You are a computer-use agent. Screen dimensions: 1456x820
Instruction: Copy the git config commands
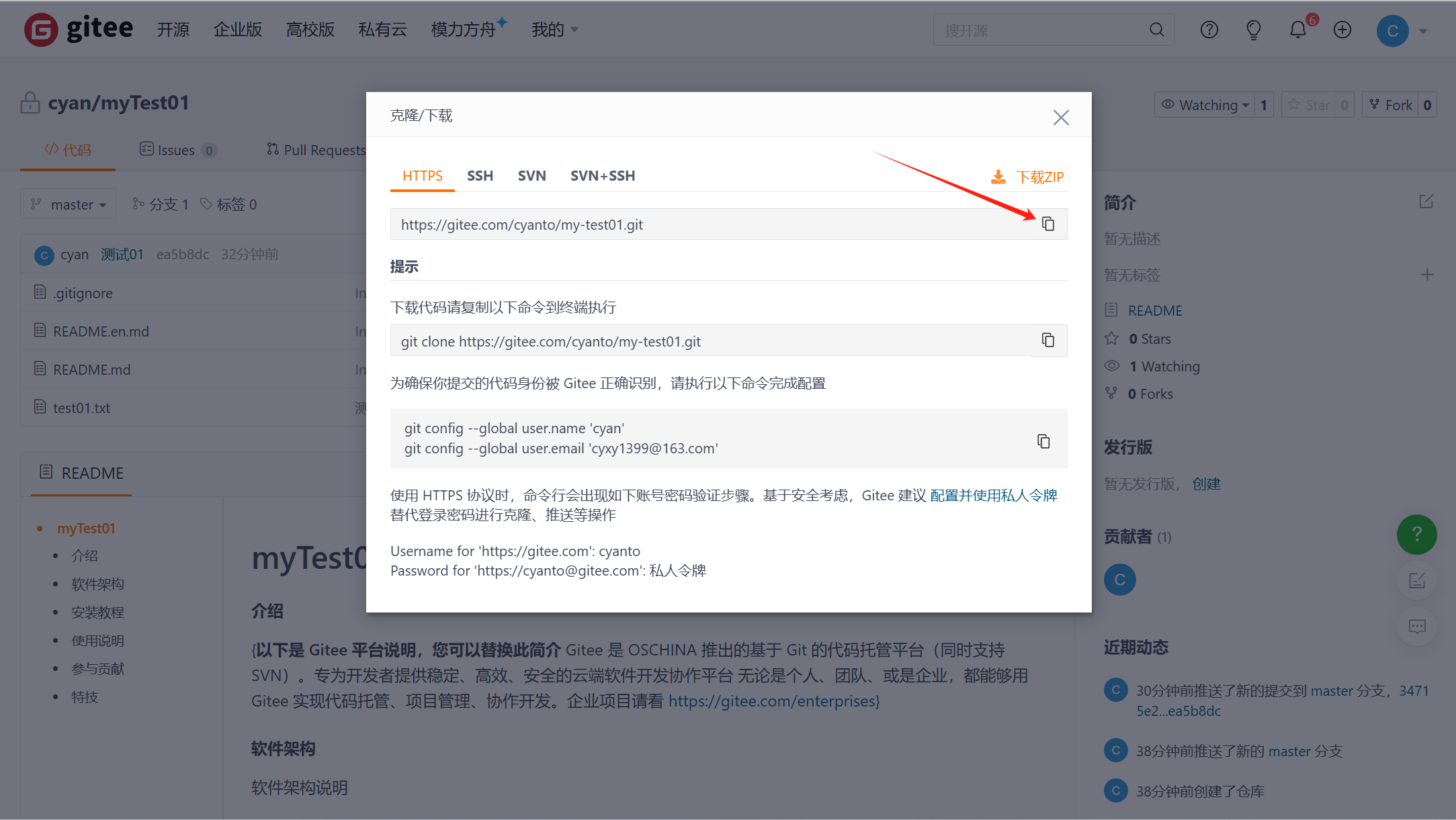point(1043,441)
